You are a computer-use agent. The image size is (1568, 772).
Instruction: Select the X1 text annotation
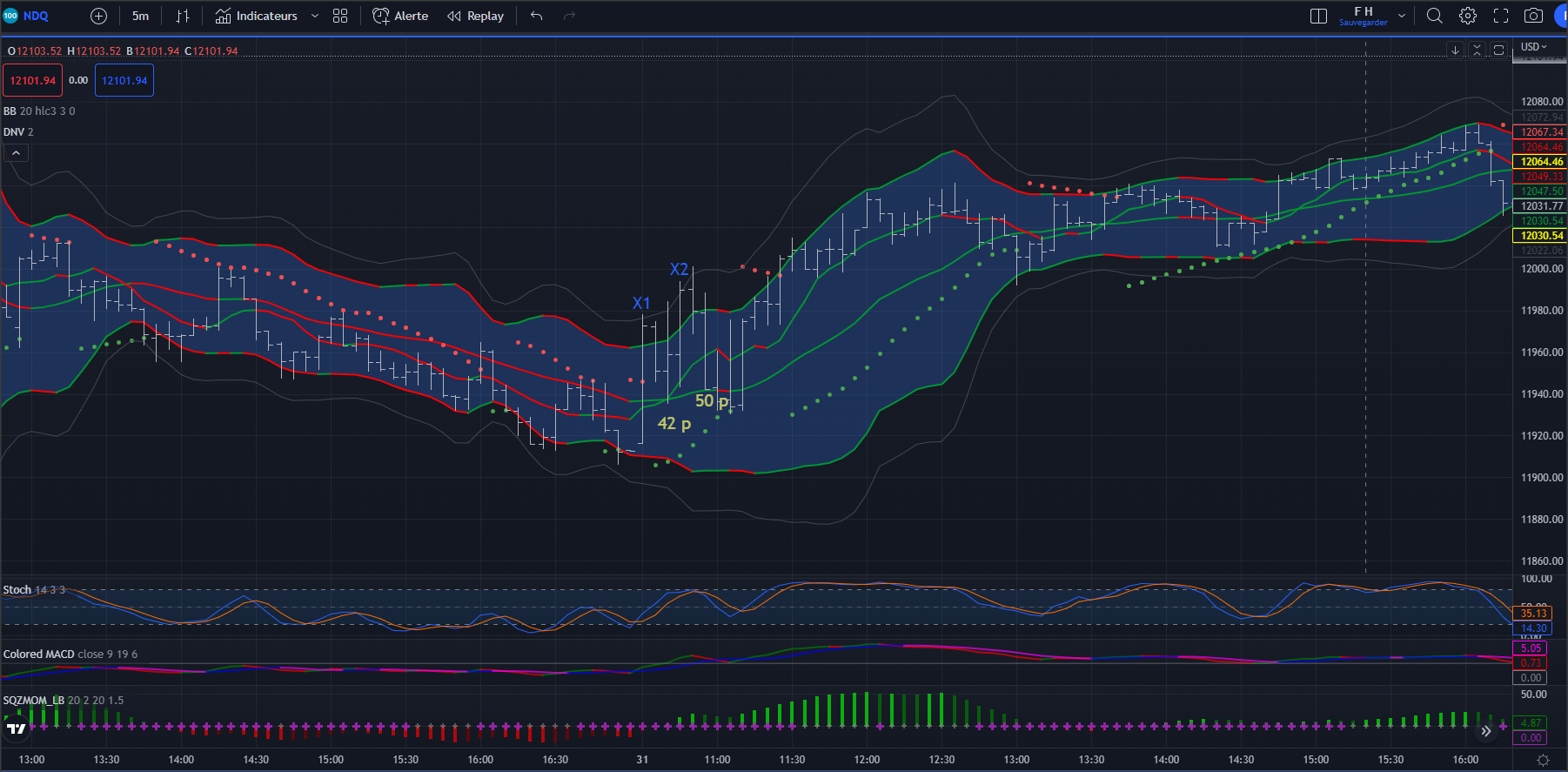point(641,303)
